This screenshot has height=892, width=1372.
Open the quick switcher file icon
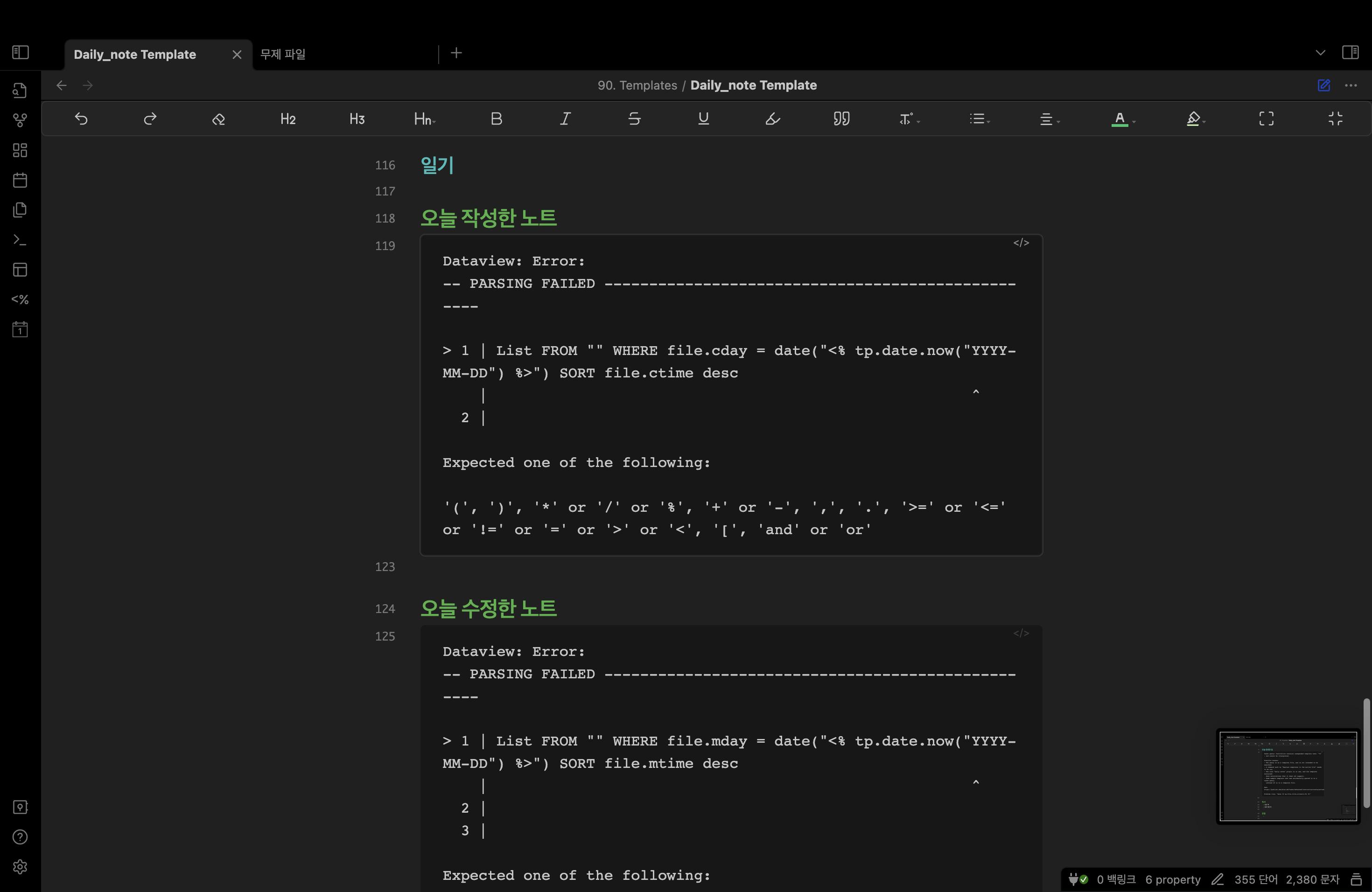pos(20,91)
